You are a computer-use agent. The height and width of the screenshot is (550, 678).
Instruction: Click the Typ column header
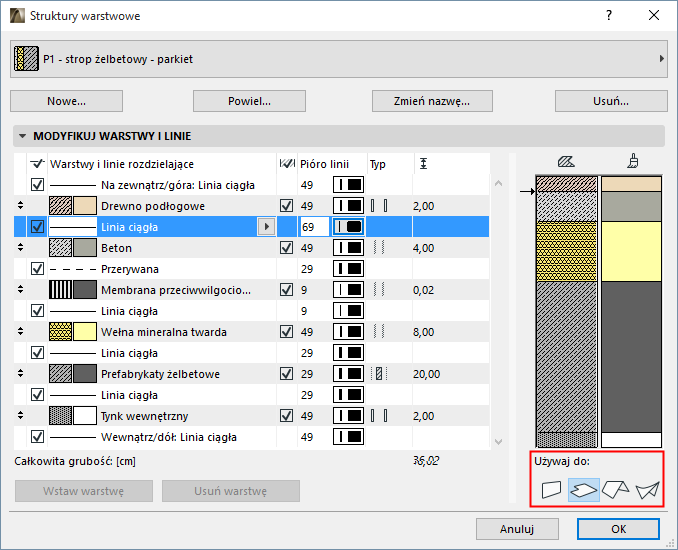(377, 164)
